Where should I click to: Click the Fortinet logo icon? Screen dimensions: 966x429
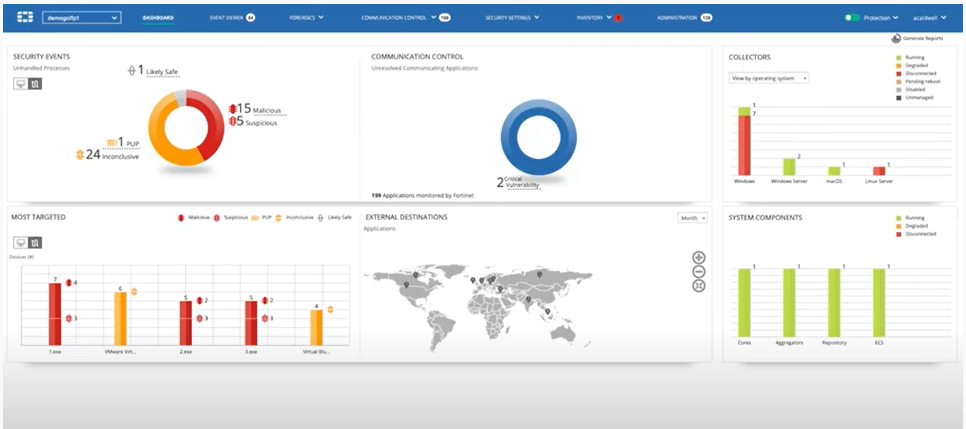tap(25, 17)
